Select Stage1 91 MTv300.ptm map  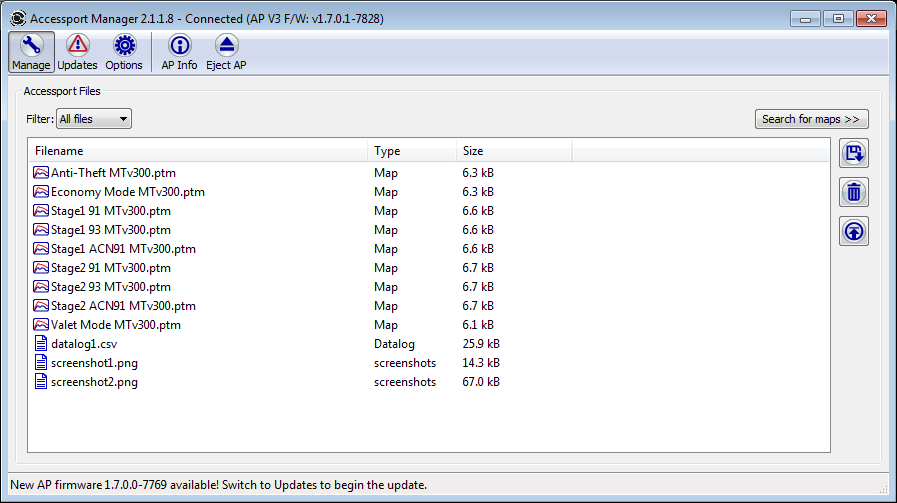pos(111,211)
